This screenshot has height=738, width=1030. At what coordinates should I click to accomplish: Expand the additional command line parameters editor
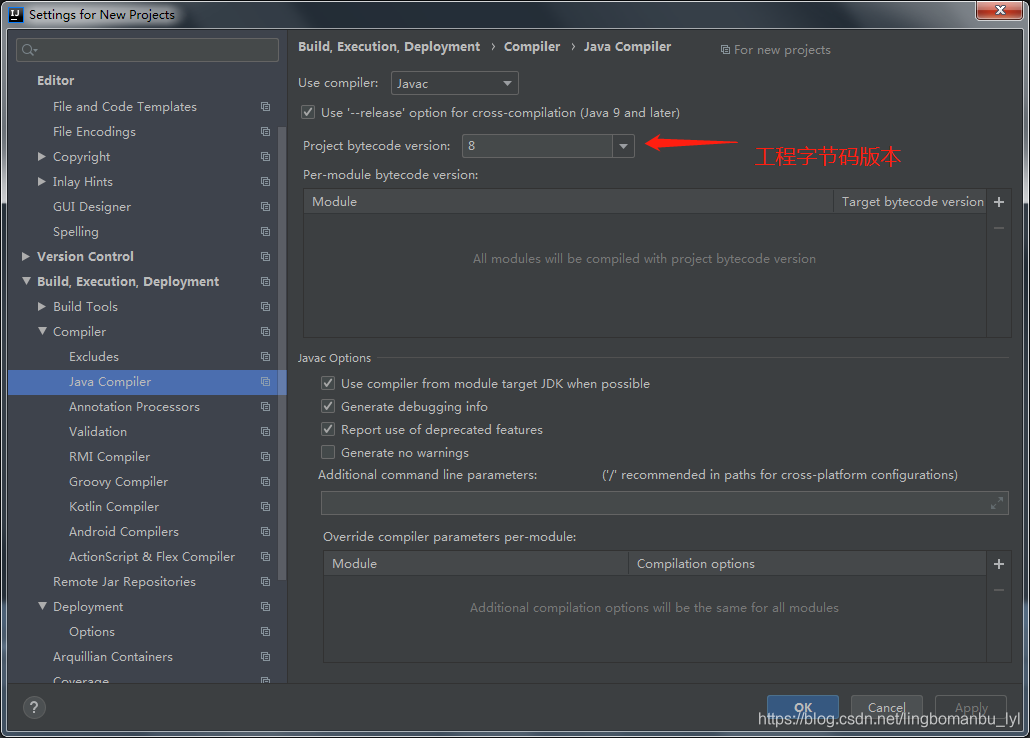tap(995, 503)
